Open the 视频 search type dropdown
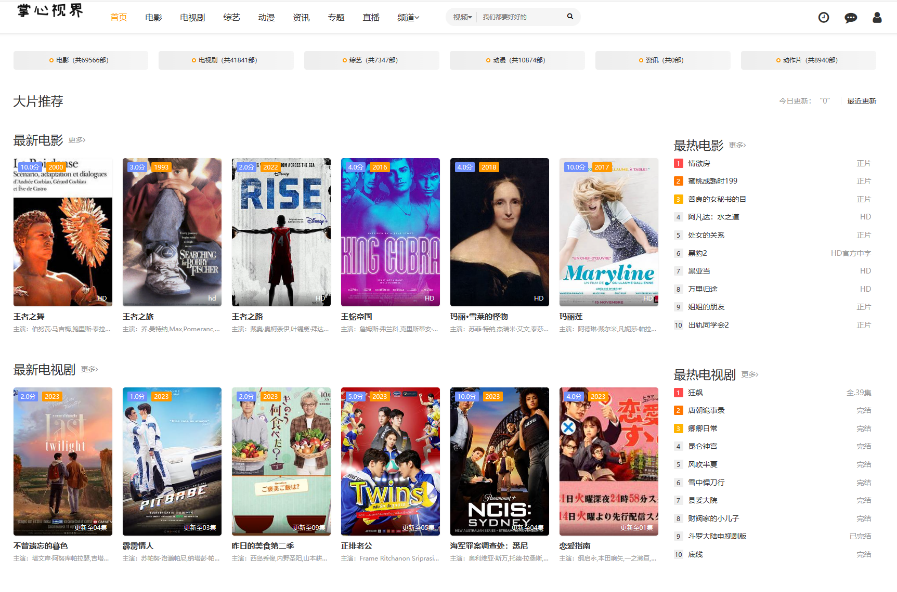The width and height of the screenshot is (897, 592). (462, 17)
